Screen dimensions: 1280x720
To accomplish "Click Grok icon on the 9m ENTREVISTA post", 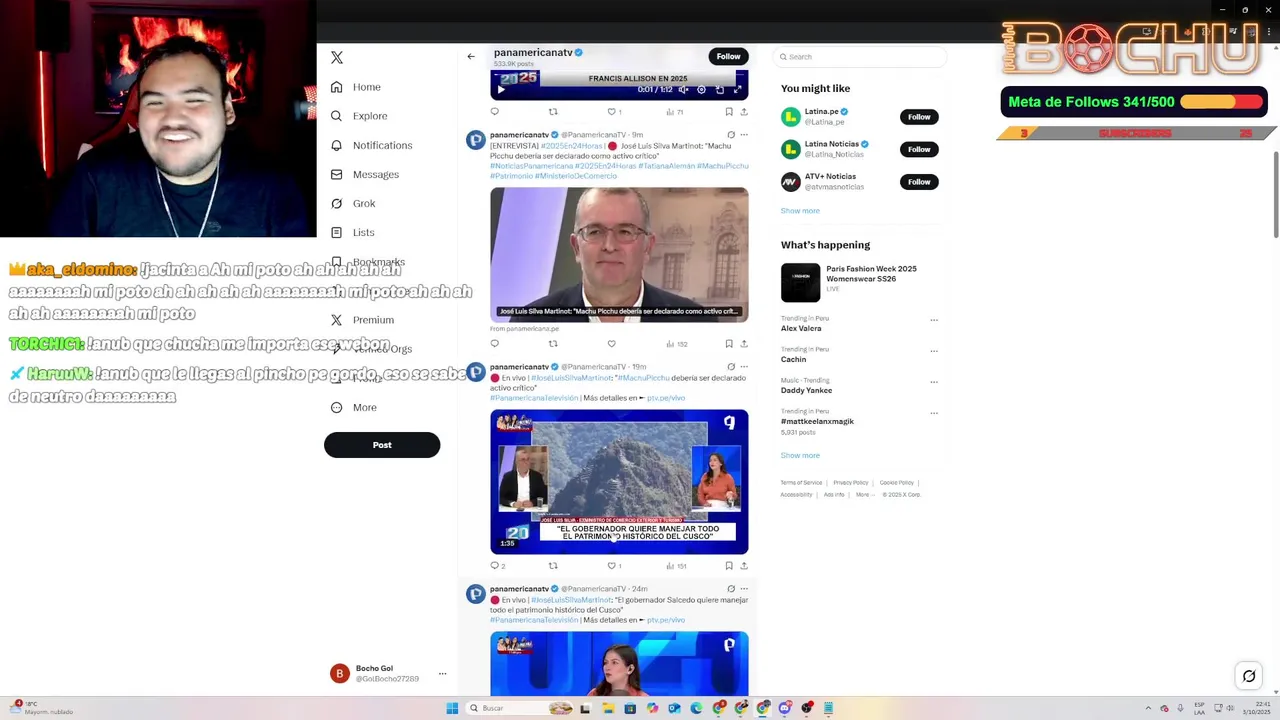I will click(x=731, y=135).
